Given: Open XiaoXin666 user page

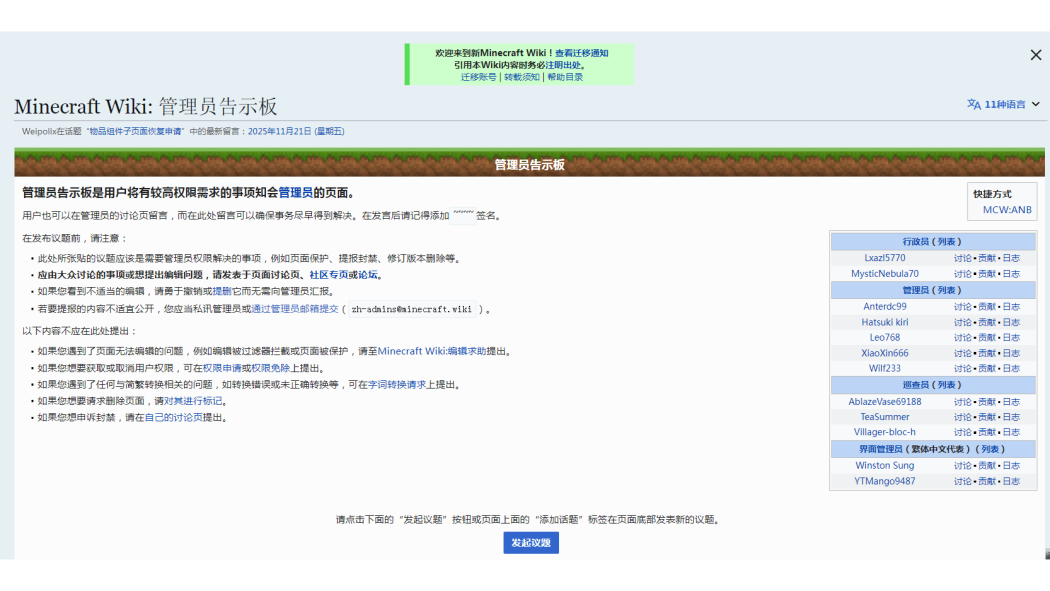Looking at the screenshot, I should click(x=885, y=353).
